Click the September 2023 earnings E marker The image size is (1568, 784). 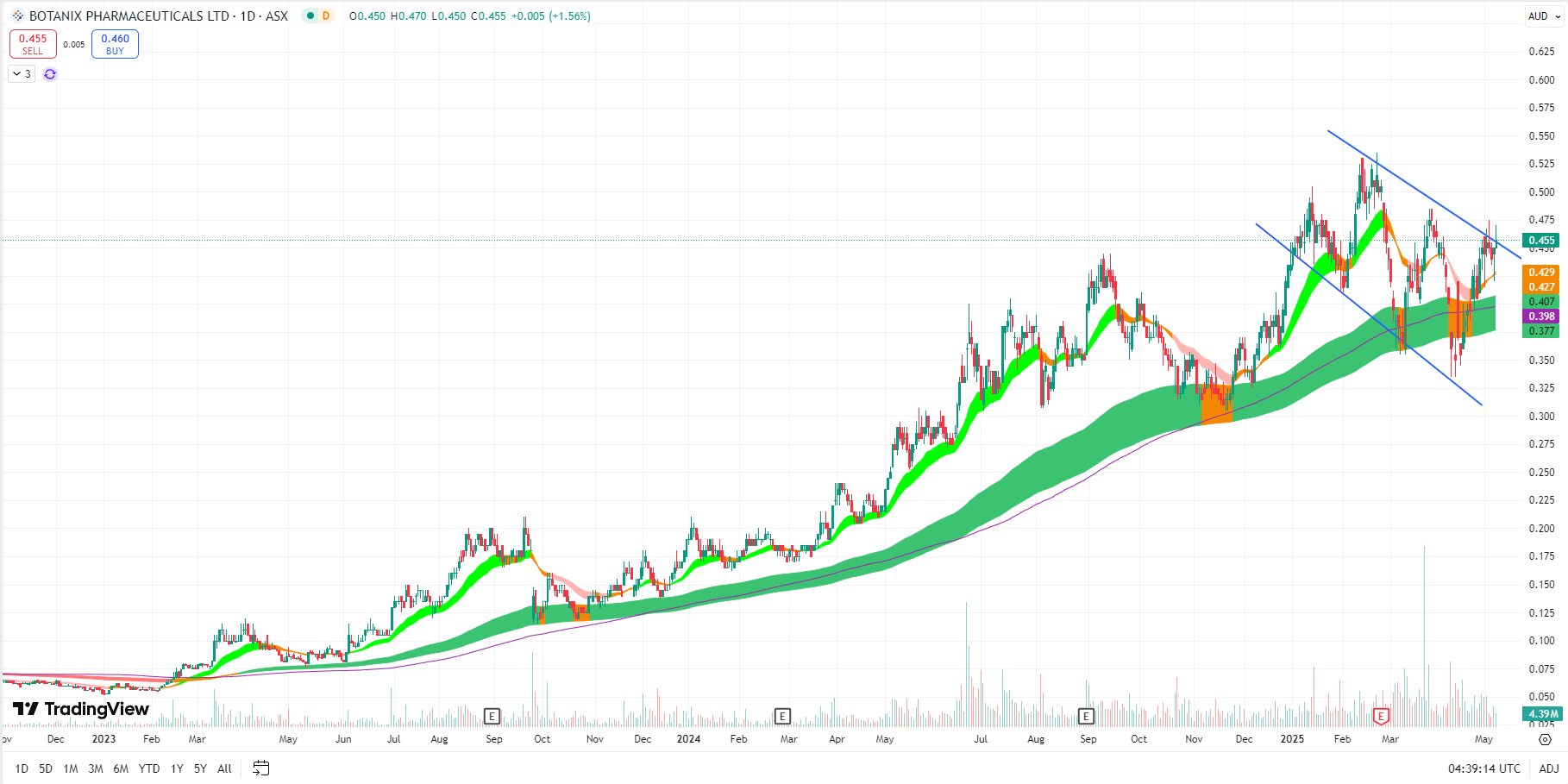pos(492,716)
